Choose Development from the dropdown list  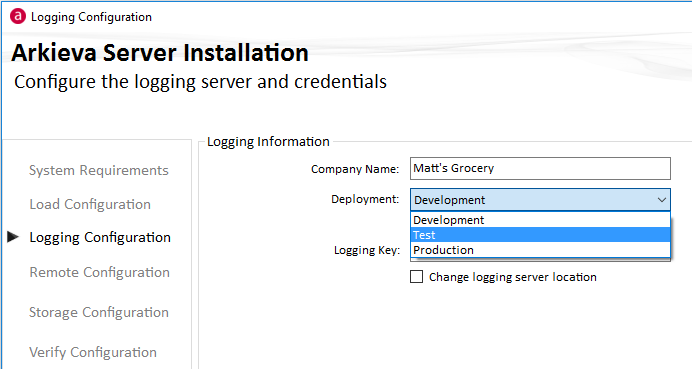click(x=540, y=220)
